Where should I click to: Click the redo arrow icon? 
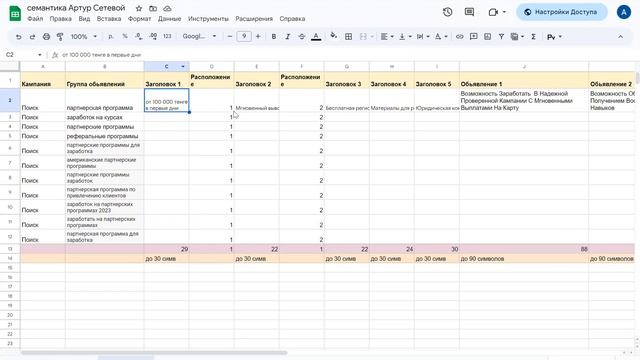32,37
